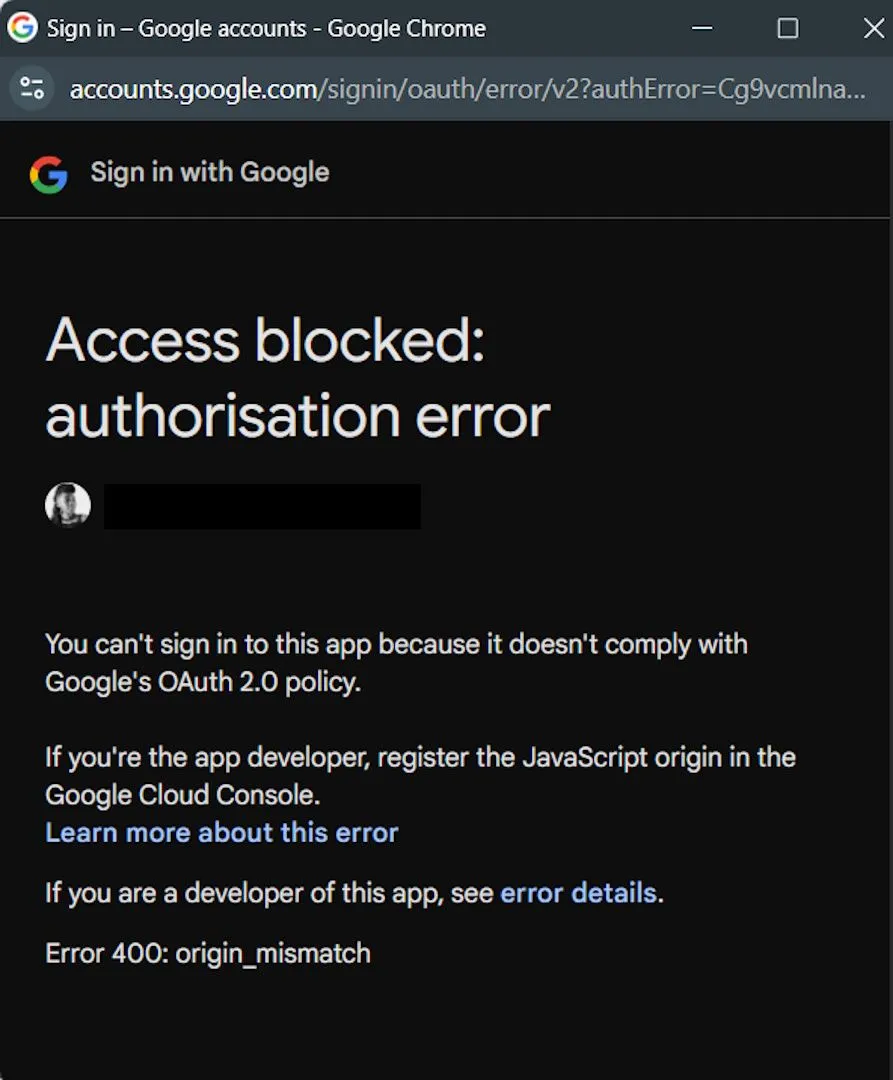The height and width of the screenshot is (1080, 893).
Task: Click the Google G logo in page header
Action: 48,174
